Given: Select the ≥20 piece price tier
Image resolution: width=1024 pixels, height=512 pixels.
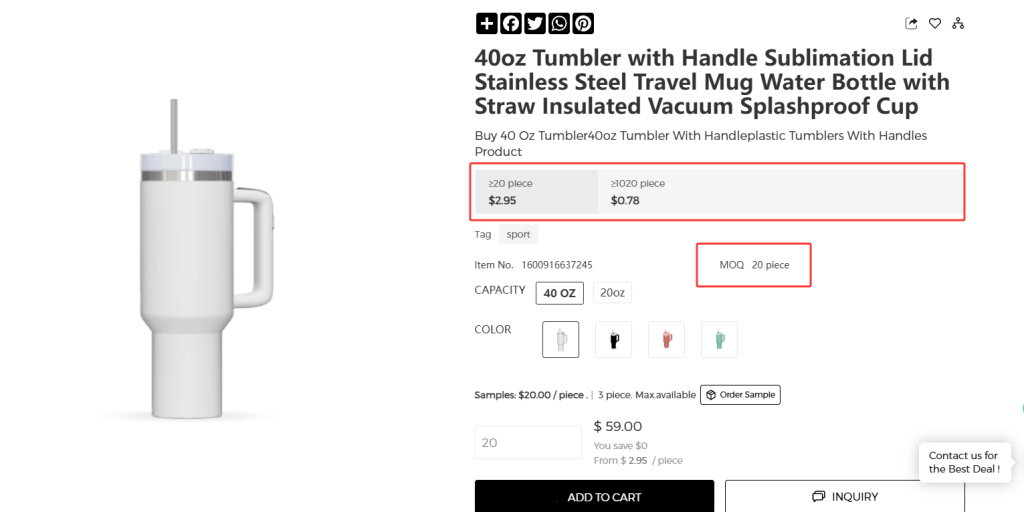Looking at the screenshot, I should [536, 192].
